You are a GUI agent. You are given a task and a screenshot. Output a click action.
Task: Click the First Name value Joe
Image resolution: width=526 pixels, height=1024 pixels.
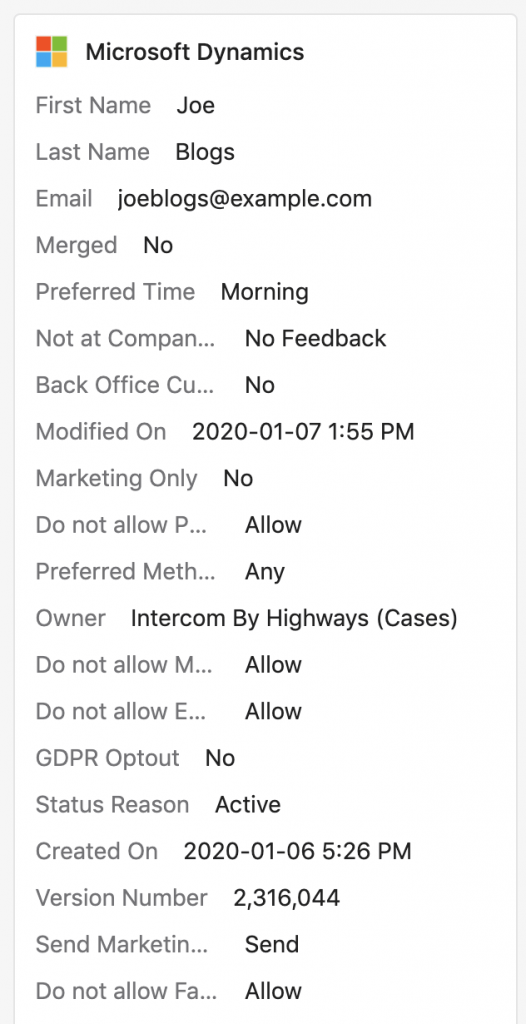pyautogui.click(x=195, y=105)
